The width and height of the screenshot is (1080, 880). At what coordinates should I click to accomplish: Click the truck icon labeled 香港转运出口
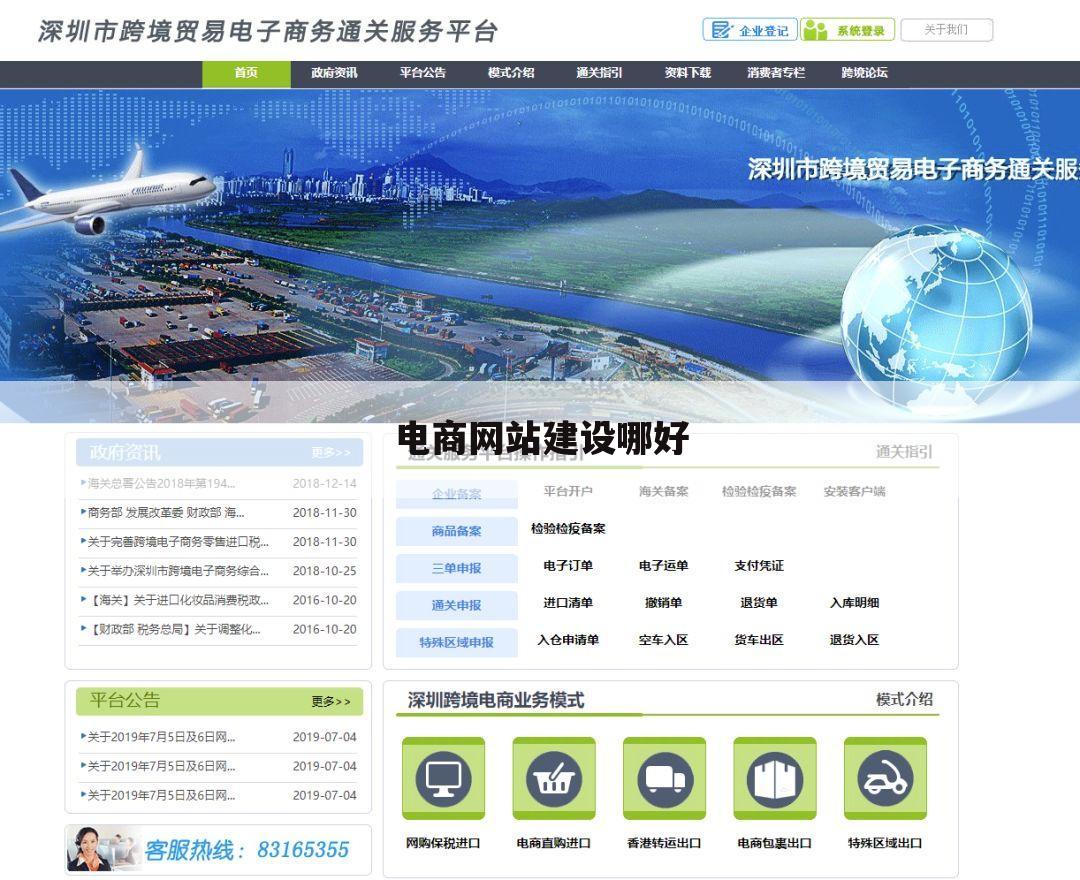coord(665,780)
